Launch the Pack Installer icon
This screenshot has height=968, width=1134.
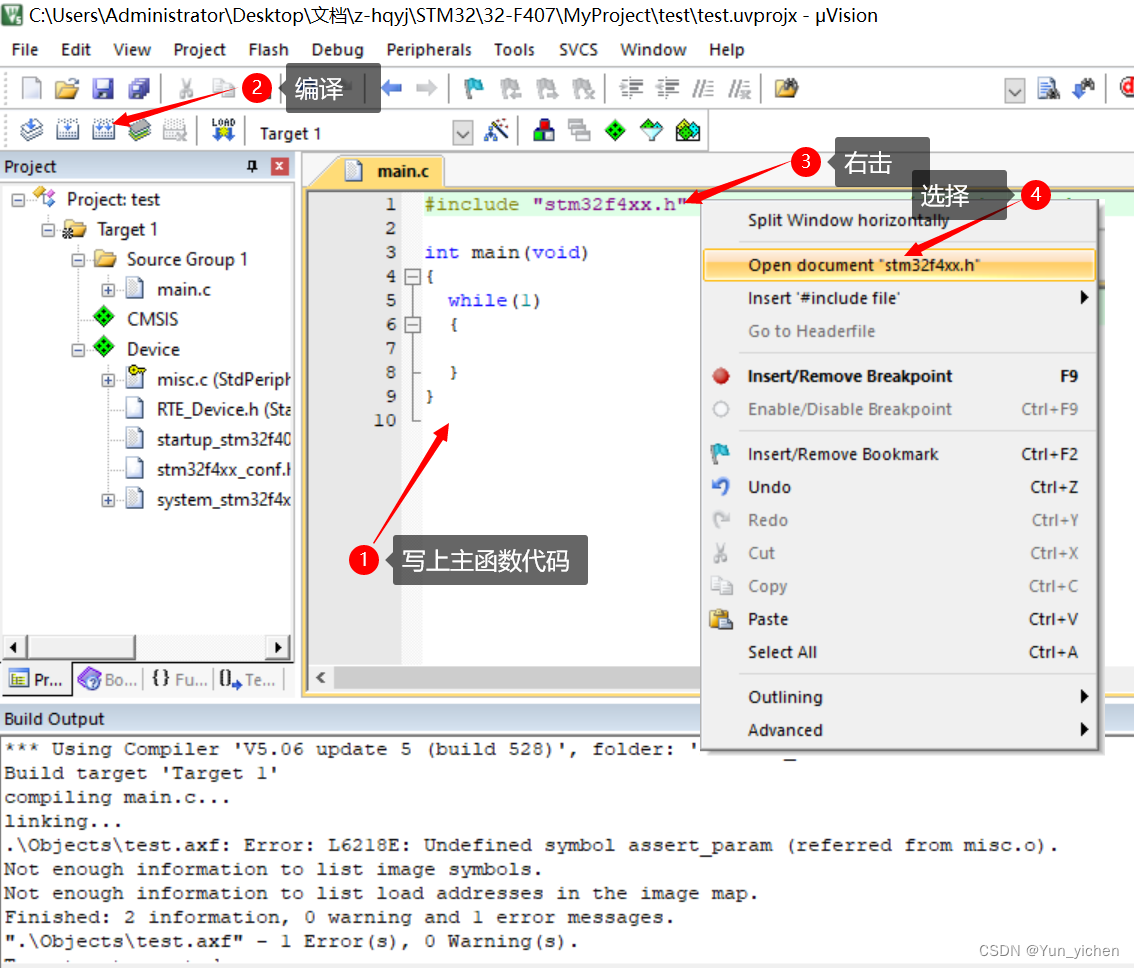tap(688, 130)
